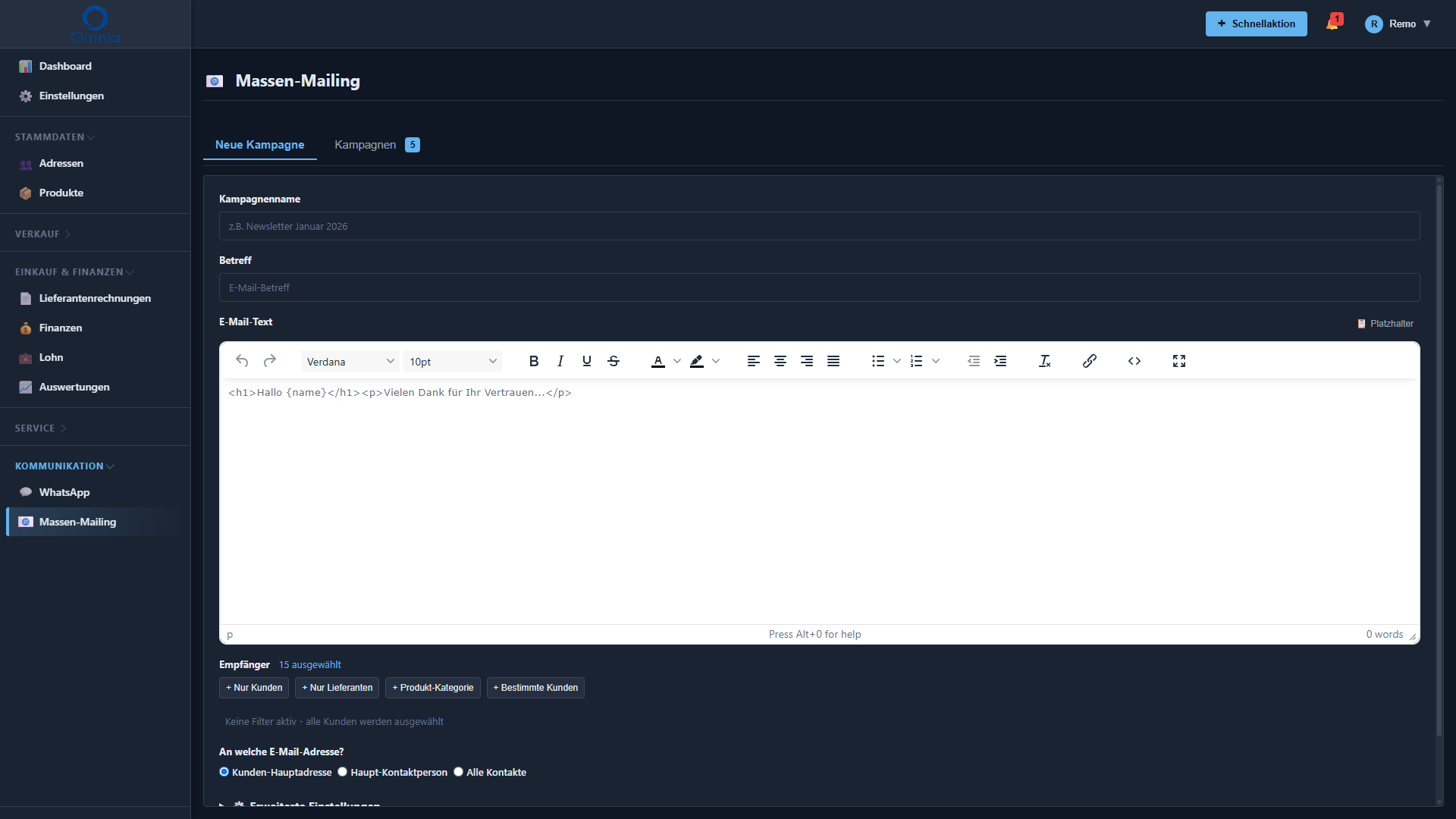This screenshot has width=1456, height=819.
Task: Collapse the Kommunikation section
Action: click(x=64, y=466)
